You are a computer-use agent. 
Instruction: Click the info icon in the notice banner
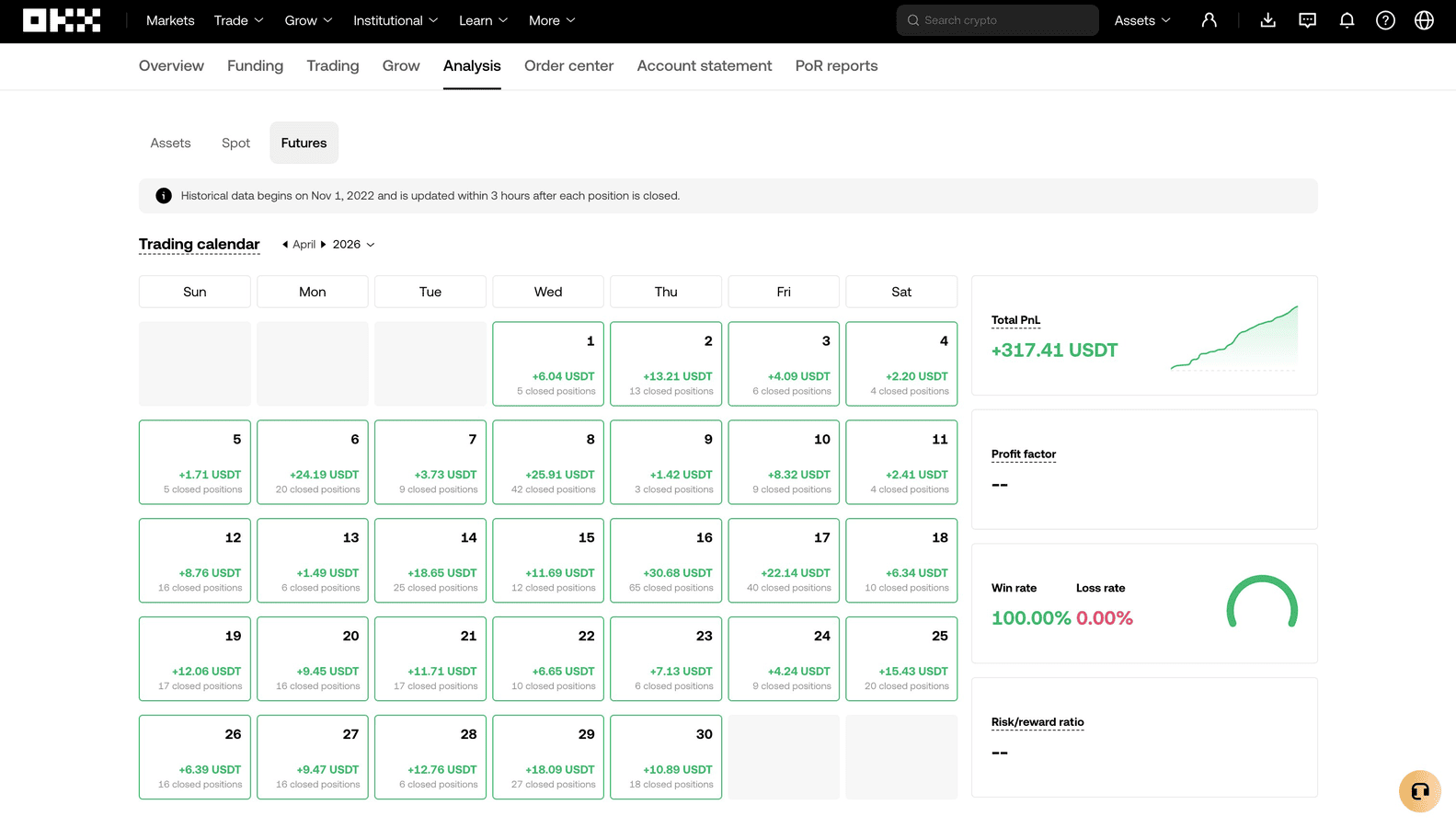(164, 196)
